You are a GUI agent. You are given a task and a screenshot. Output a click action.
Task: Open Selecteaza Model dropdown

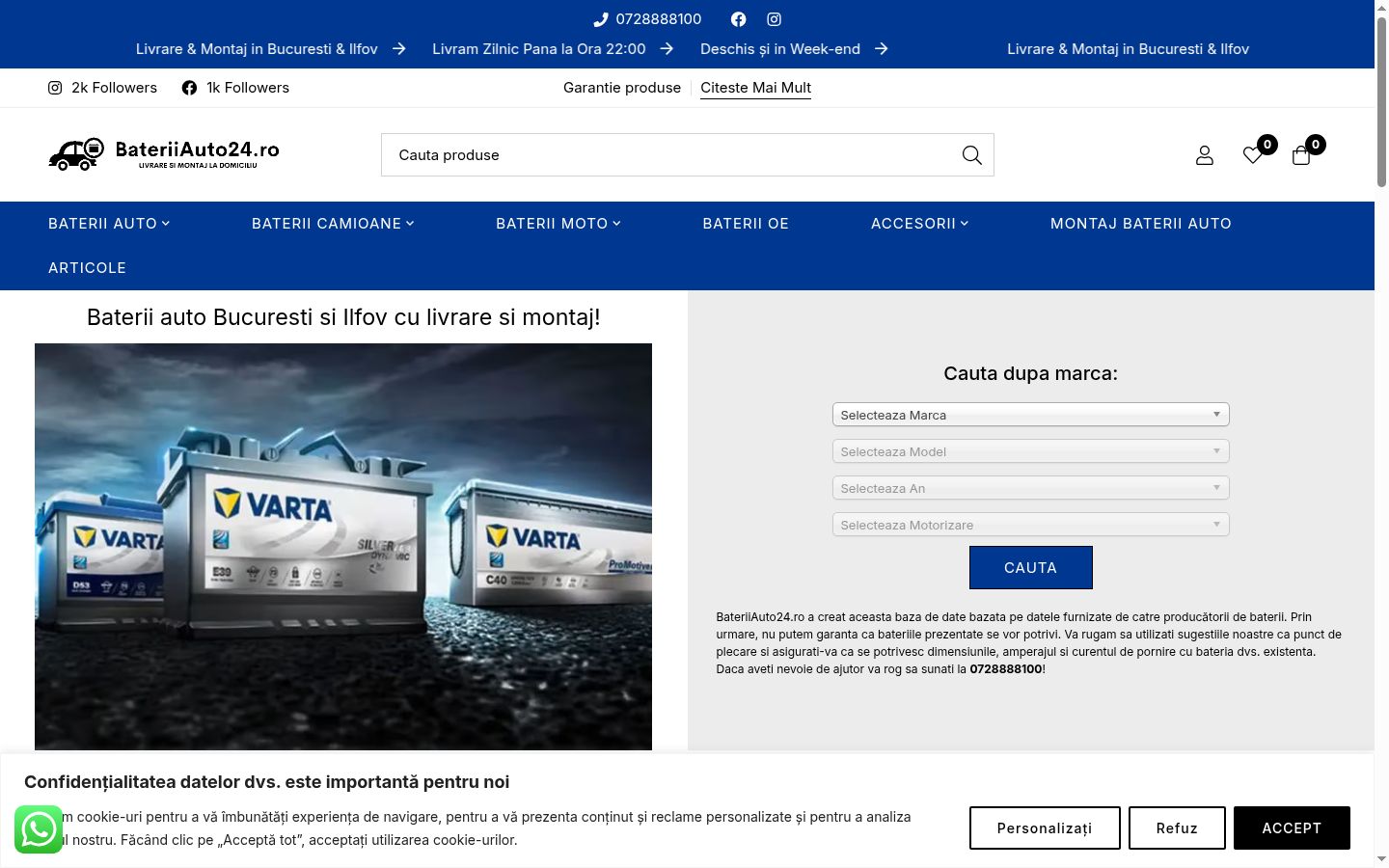coord(1030,451)
